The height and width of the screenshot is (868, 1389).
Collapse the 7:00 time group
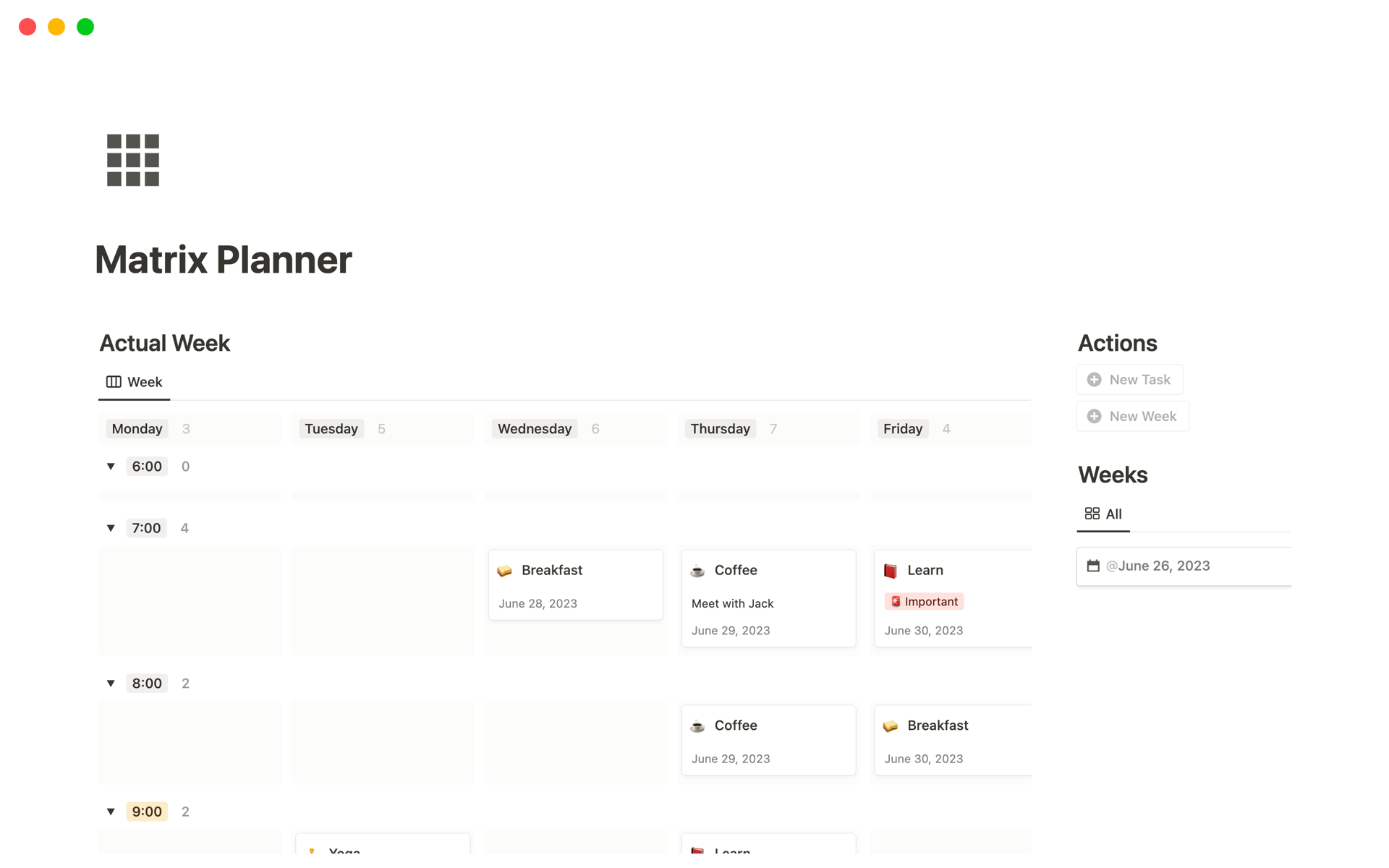pos(111,528)
